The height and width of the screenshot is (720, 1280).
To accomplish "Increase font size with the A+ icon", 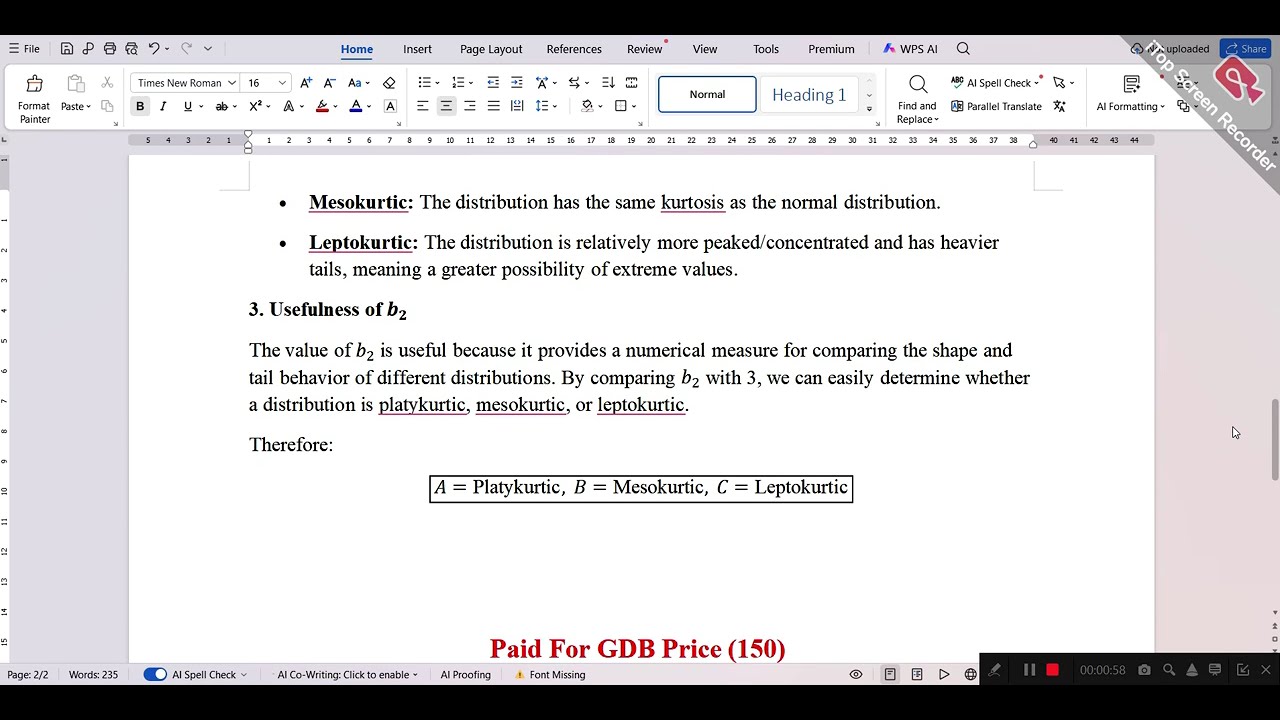I will pyautogui.click(x=306, y=83).
